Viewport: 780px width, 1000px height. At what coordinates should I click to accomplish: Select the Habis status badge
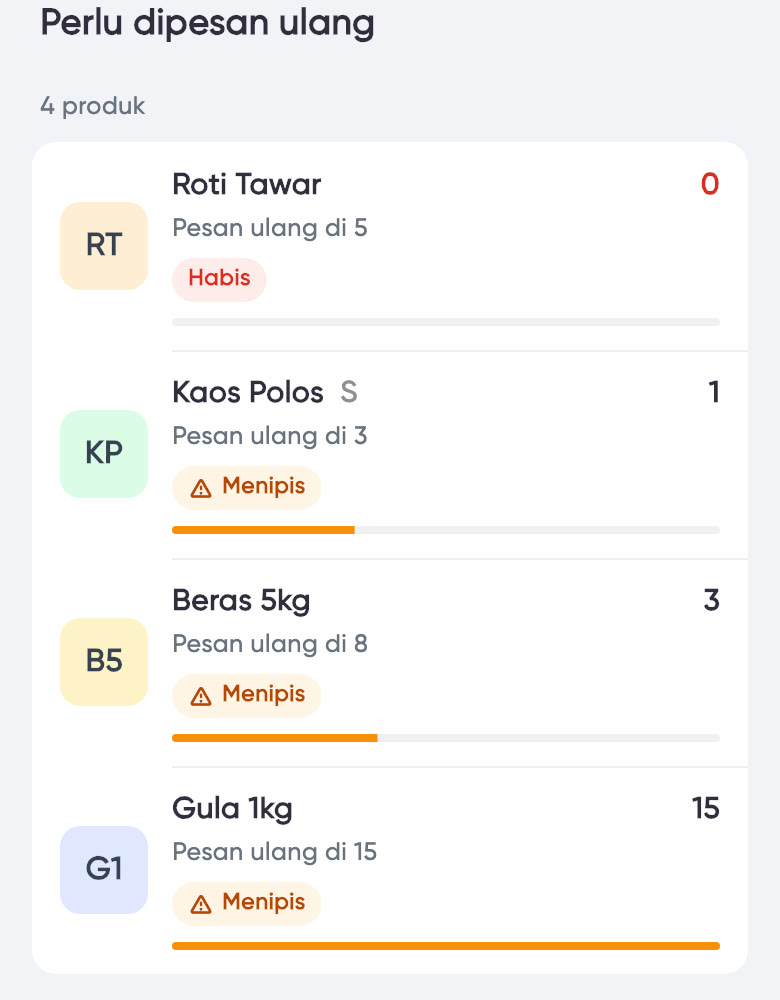(x=219, y=279)
